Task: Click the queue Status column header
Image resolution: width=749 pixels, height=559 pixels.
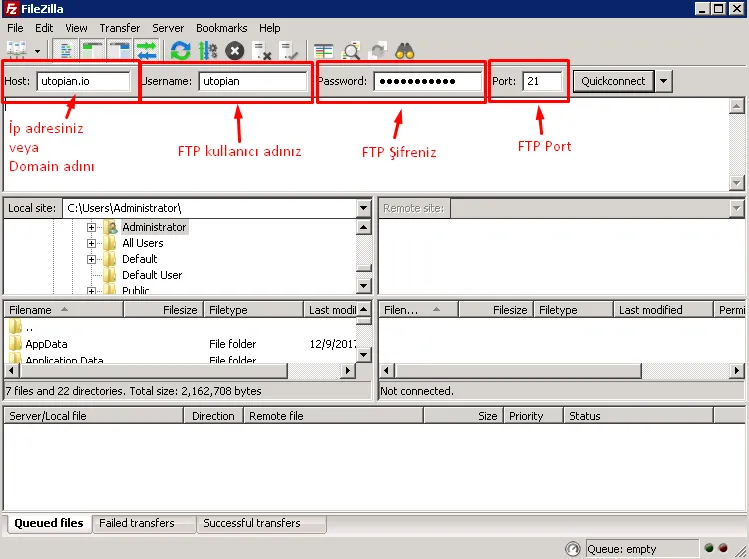Action: (x=639, y=416)
